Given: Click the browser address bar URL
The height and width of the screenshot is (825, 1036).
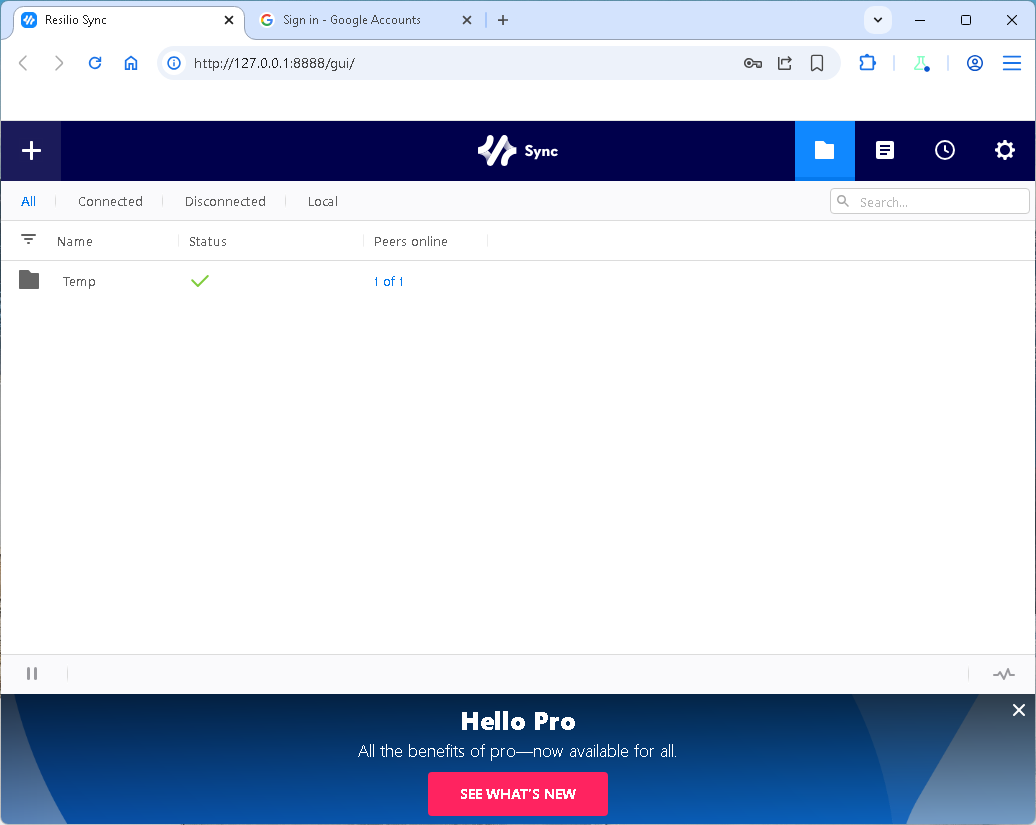Looking at the screenshot, I should point(274,63).
